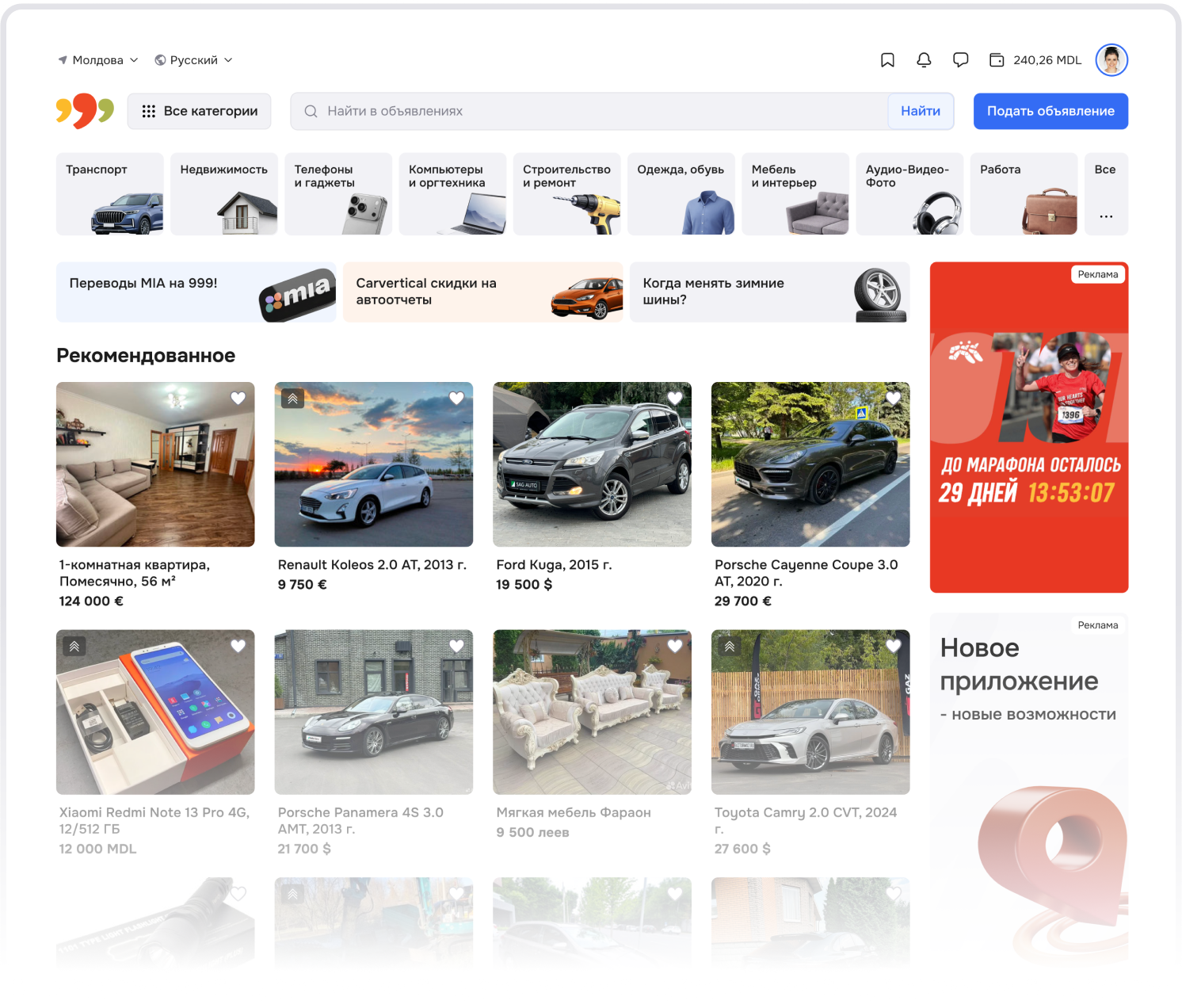Click Подать объявление button
This screenshot has height=1008, width=1182.
(1050, 111)
